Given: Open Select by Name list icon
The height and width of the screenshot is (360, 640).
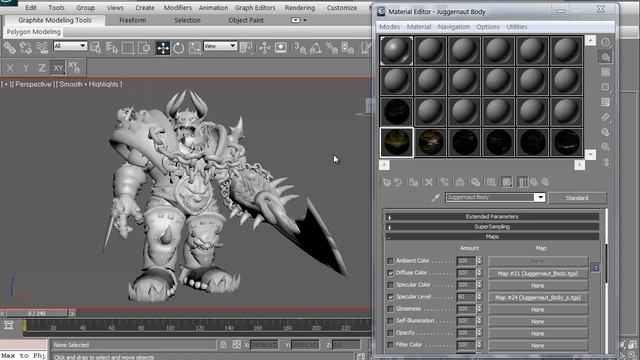Looking at the screenshot, I should pos(112,48).
